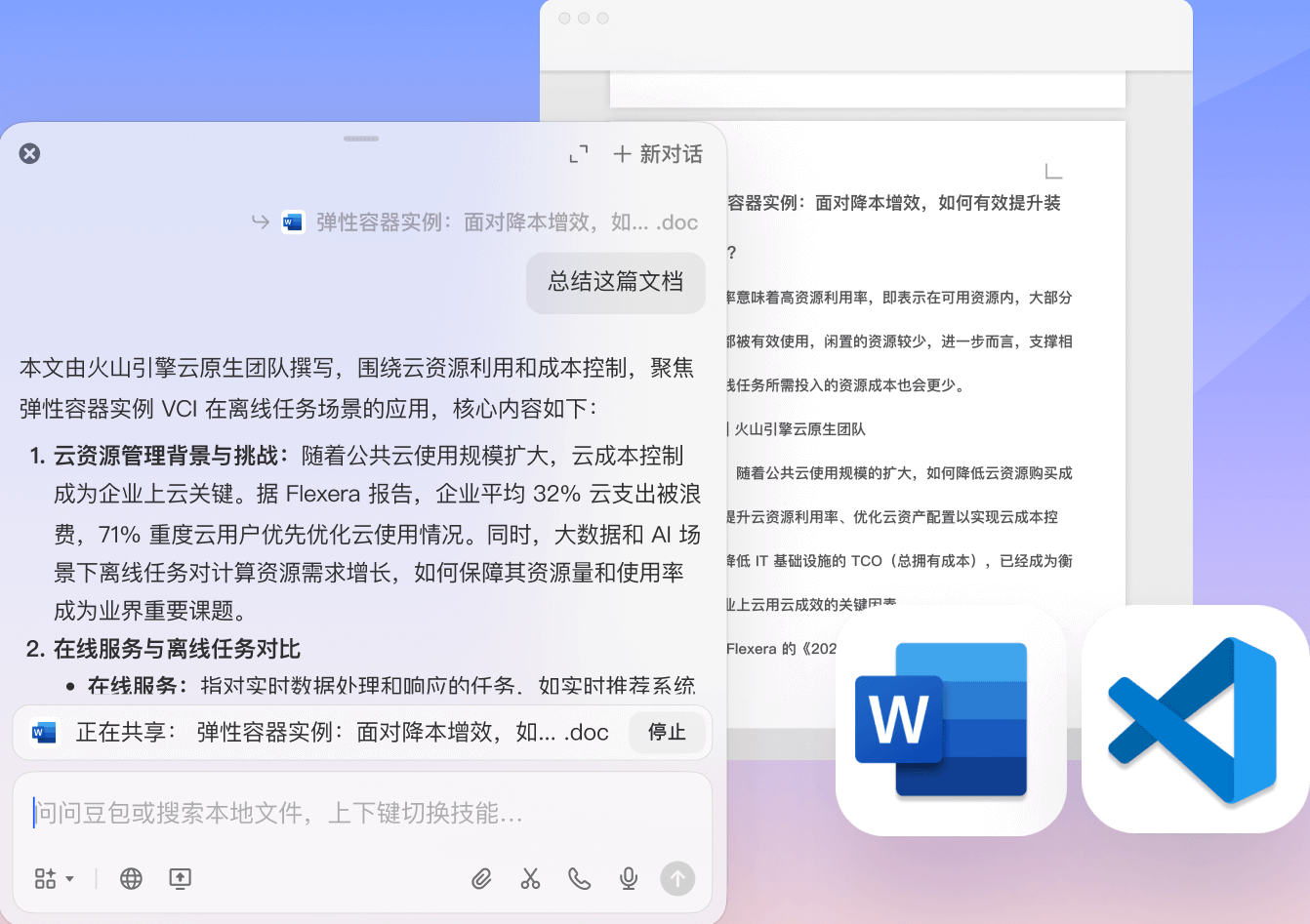Send the message with the up-arrow button
1310x924 pixels.
tap(677, 879)
